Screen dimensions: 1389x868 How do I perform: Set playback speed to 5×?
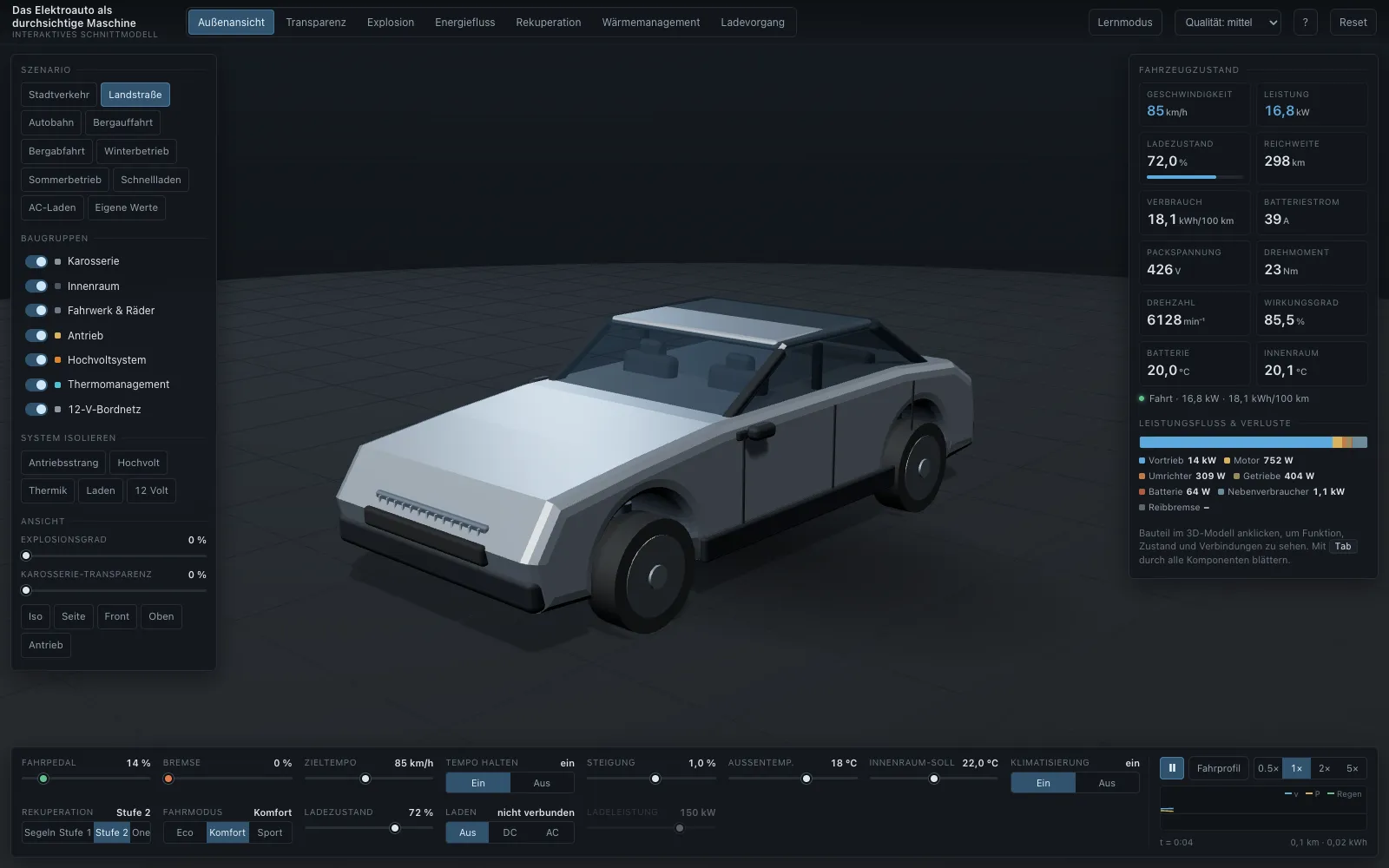click(x=1353, y=768)
